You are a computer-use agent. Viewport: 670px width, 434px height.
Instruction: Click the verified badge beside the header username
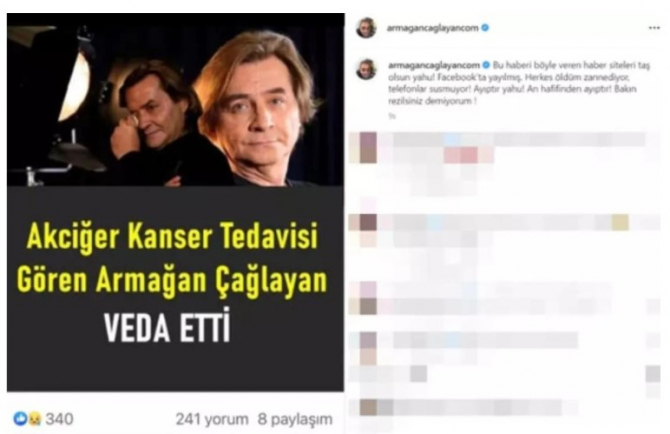point(485,28)
